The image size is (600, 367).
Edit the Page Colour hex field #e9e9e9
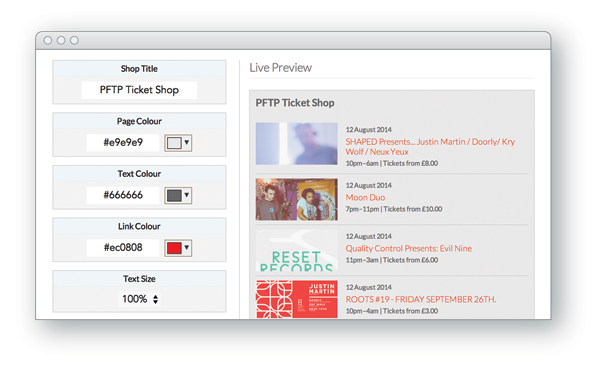click(x=123, y=142)
